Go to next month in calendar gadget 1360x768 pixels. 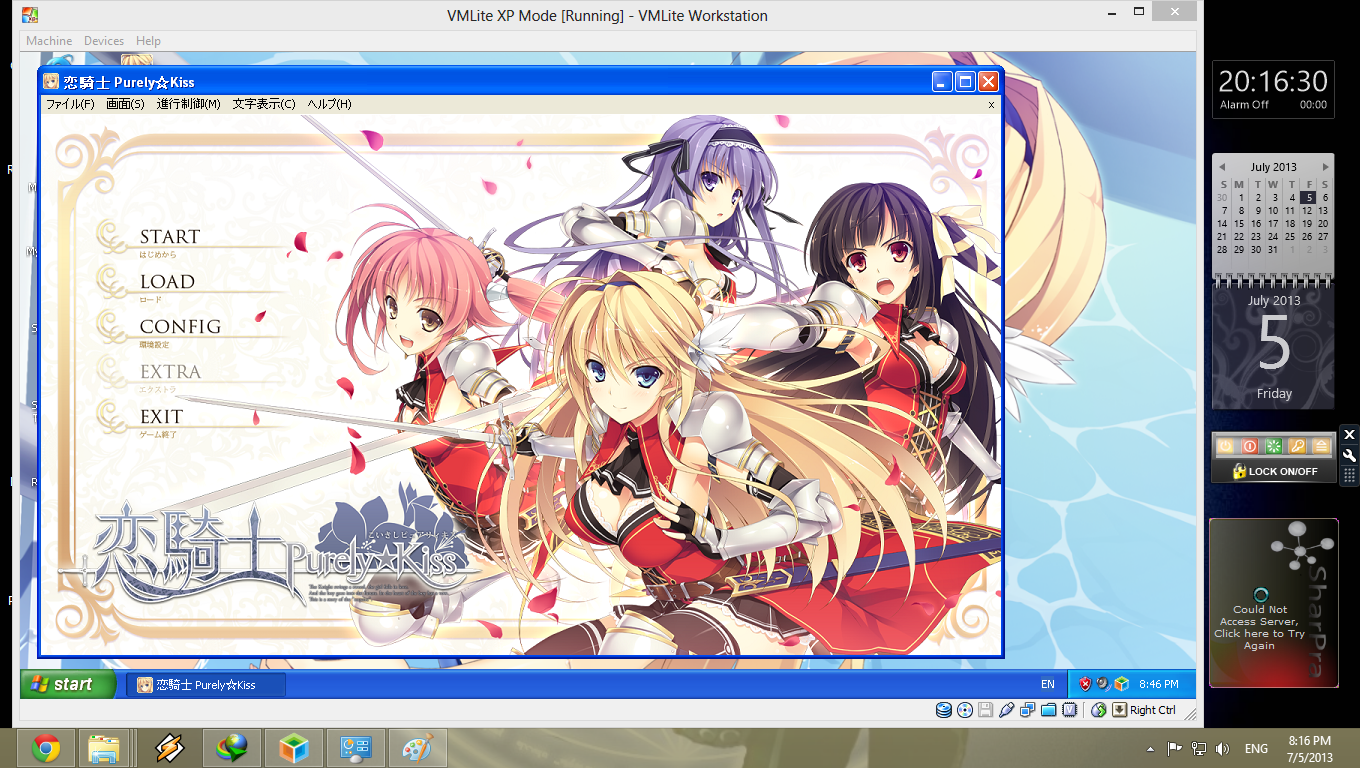coord(1325,167)
